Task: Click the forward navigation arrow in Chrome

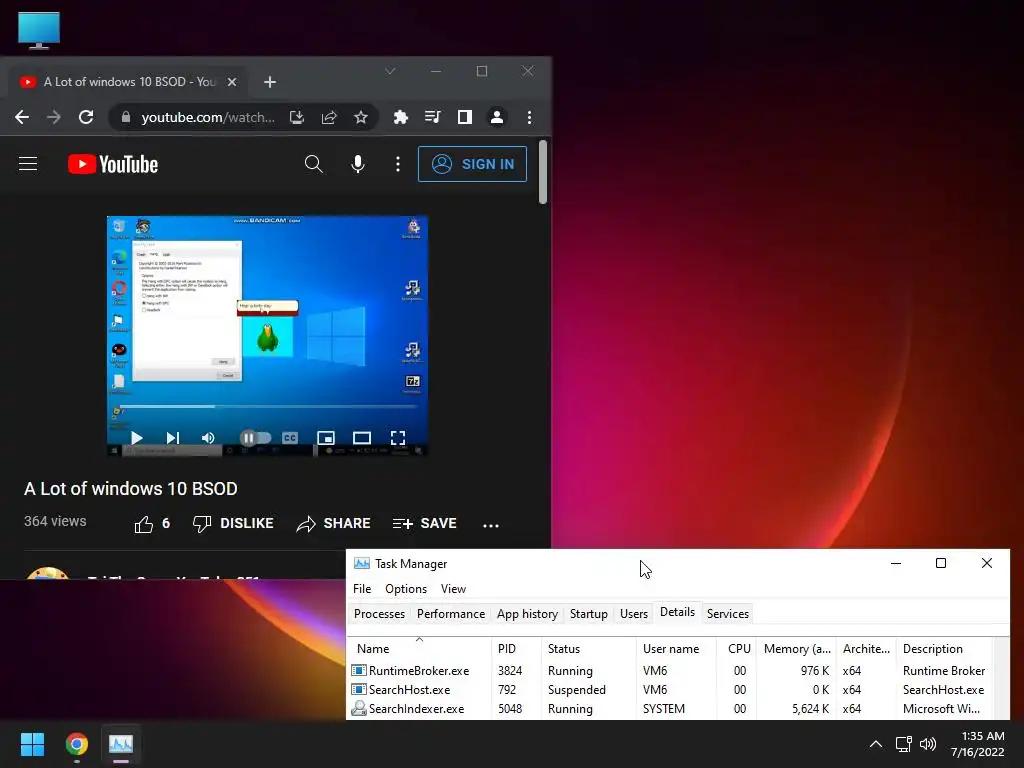Action: click(54, 118)
